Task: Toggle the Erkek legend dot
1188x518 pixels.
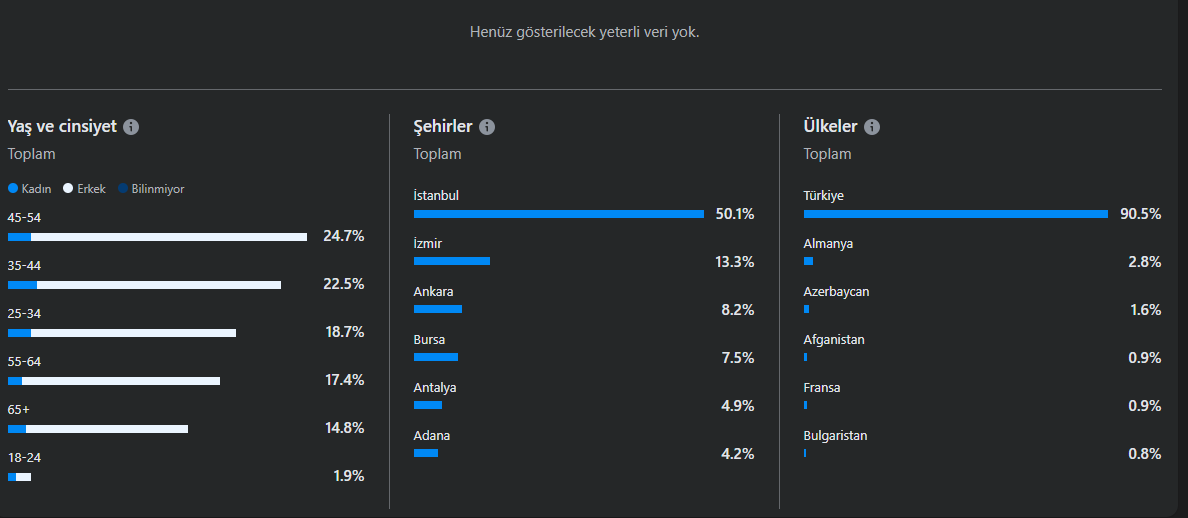Action: point(68,189)
